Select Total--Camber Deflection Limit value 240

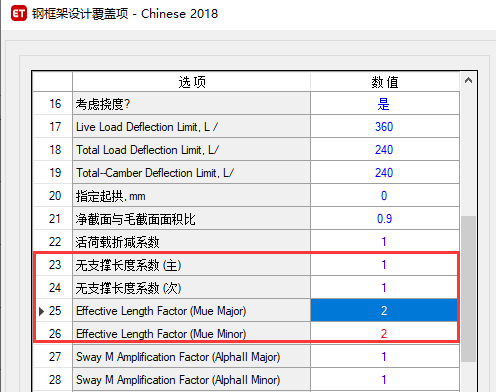point(385,173)
